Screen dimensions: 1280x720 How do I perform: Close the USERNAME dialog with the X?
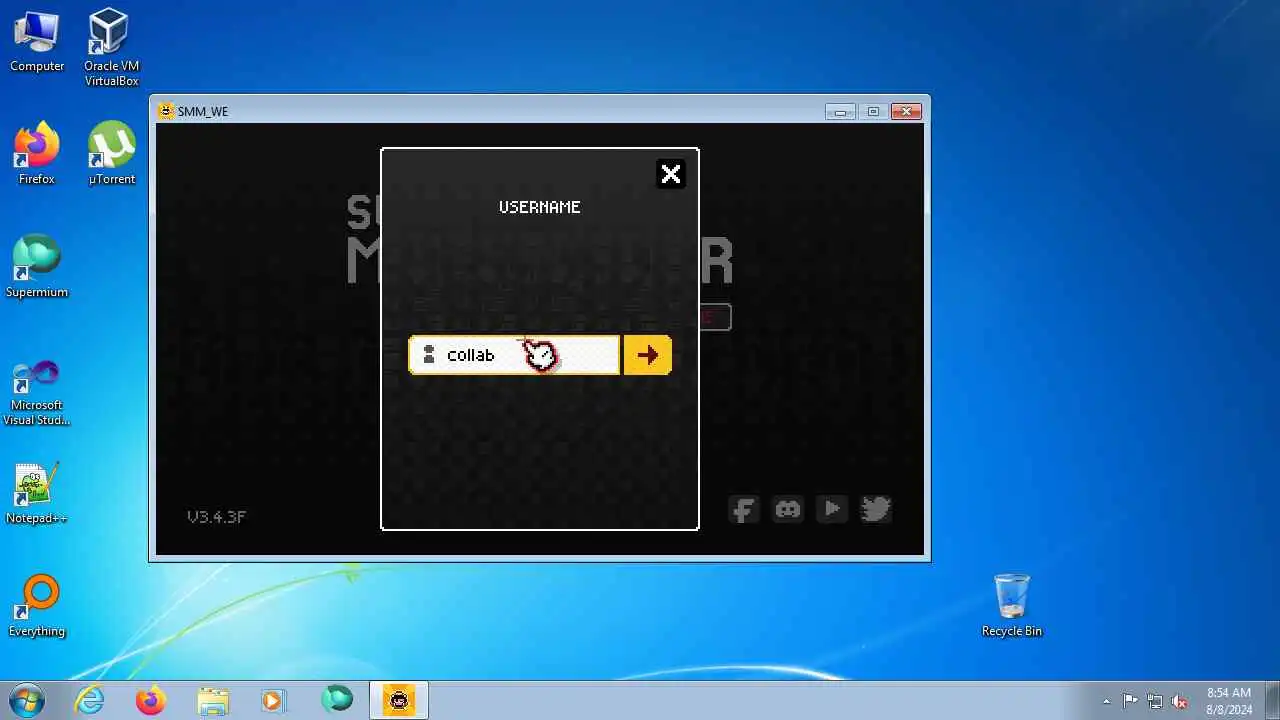[x=670, y=174]
